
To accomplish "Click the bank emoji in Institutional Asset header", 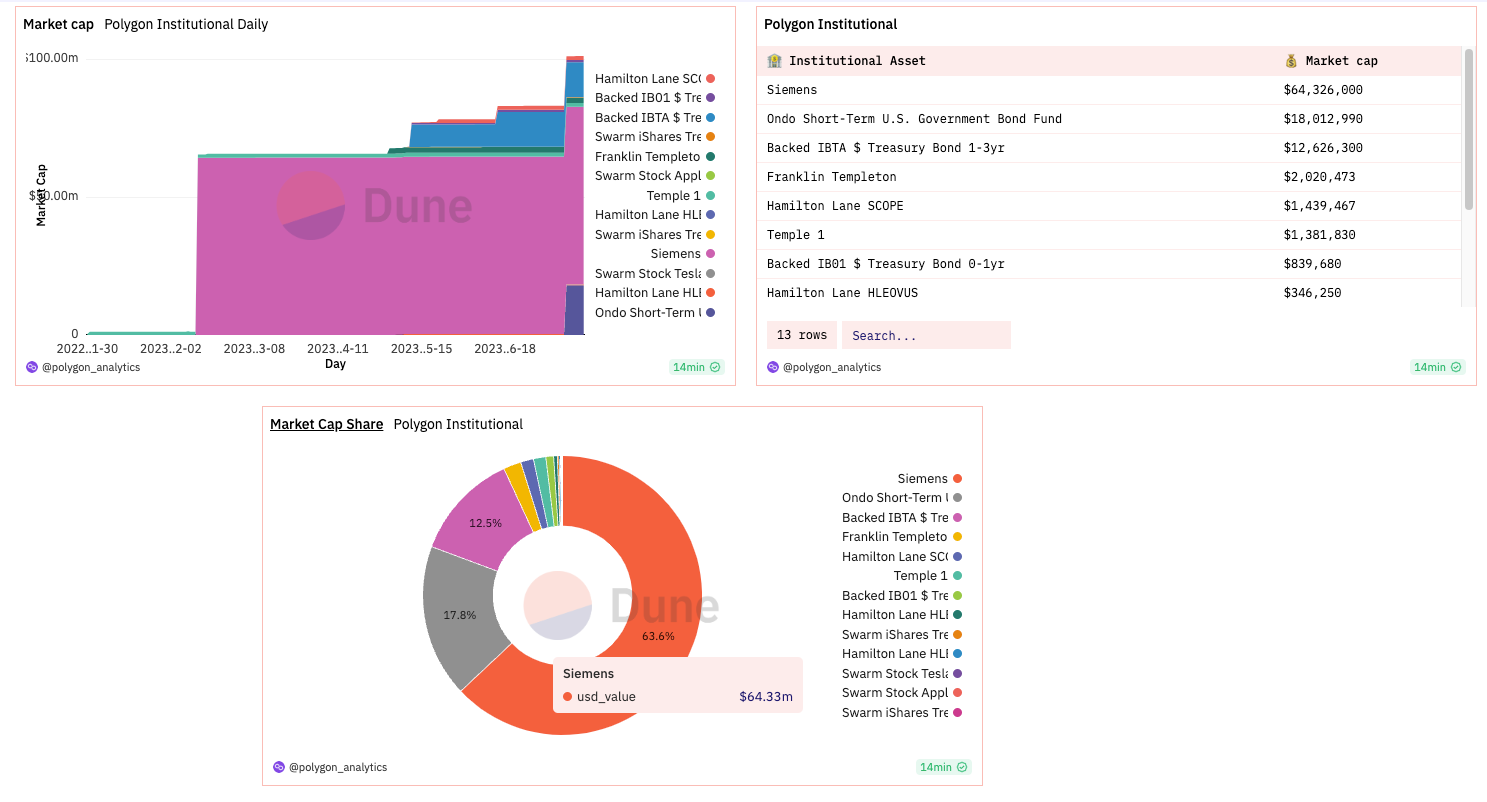I will pos(775,61).
